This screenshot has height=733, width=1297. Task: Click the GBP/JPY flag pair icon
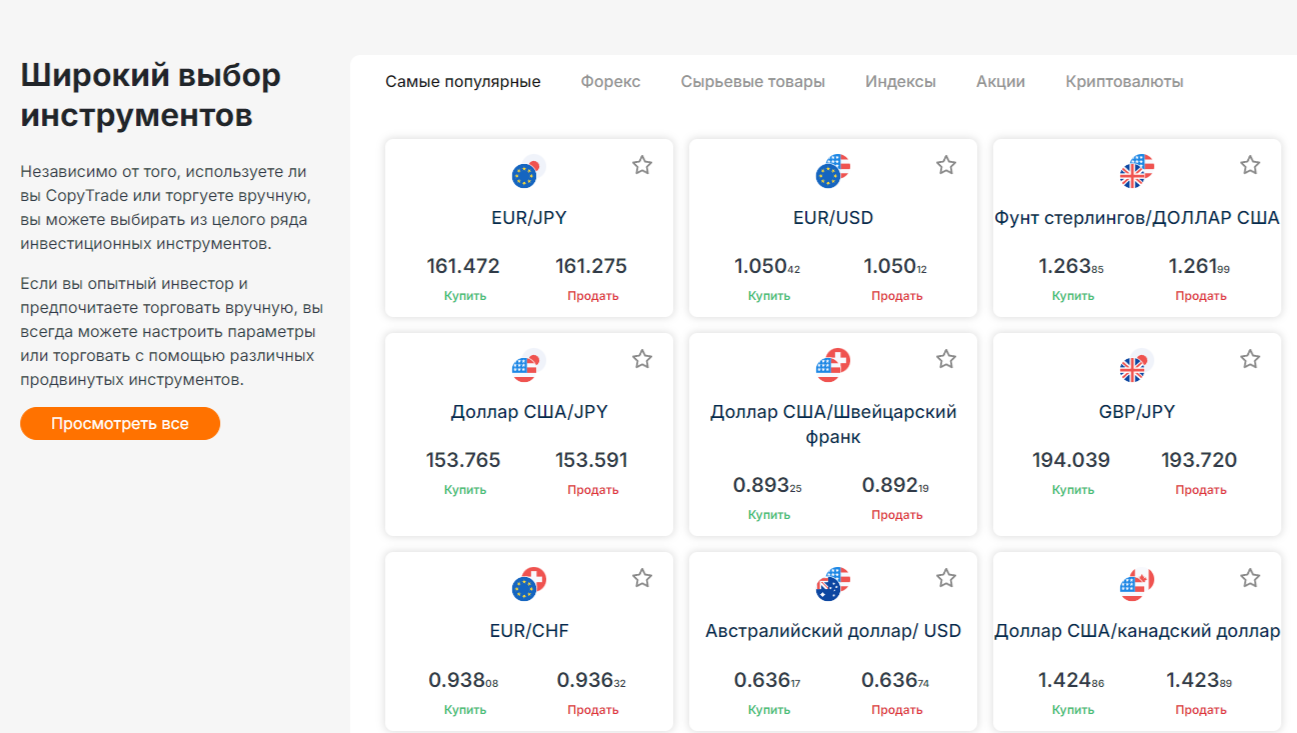click(x=1137, y=366)
